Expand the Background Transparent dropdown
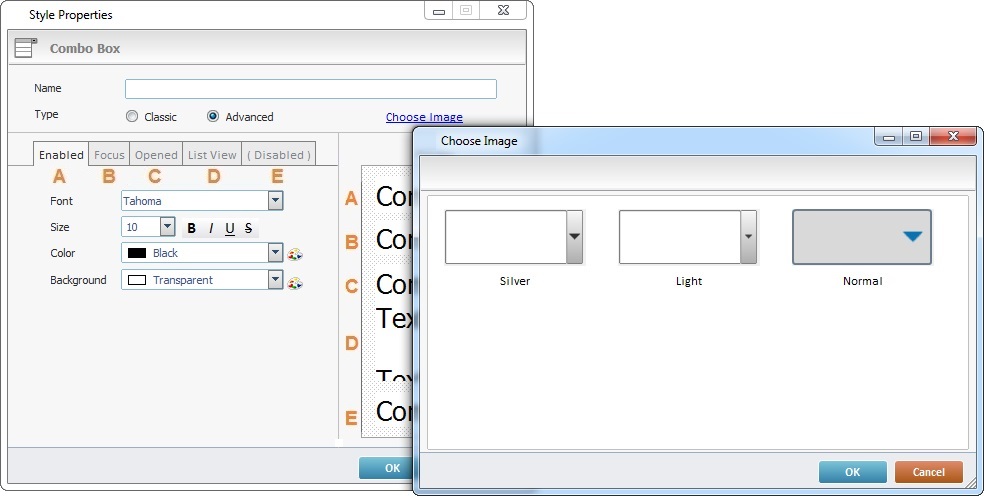The image size is (984, 496). click(275, 280)
